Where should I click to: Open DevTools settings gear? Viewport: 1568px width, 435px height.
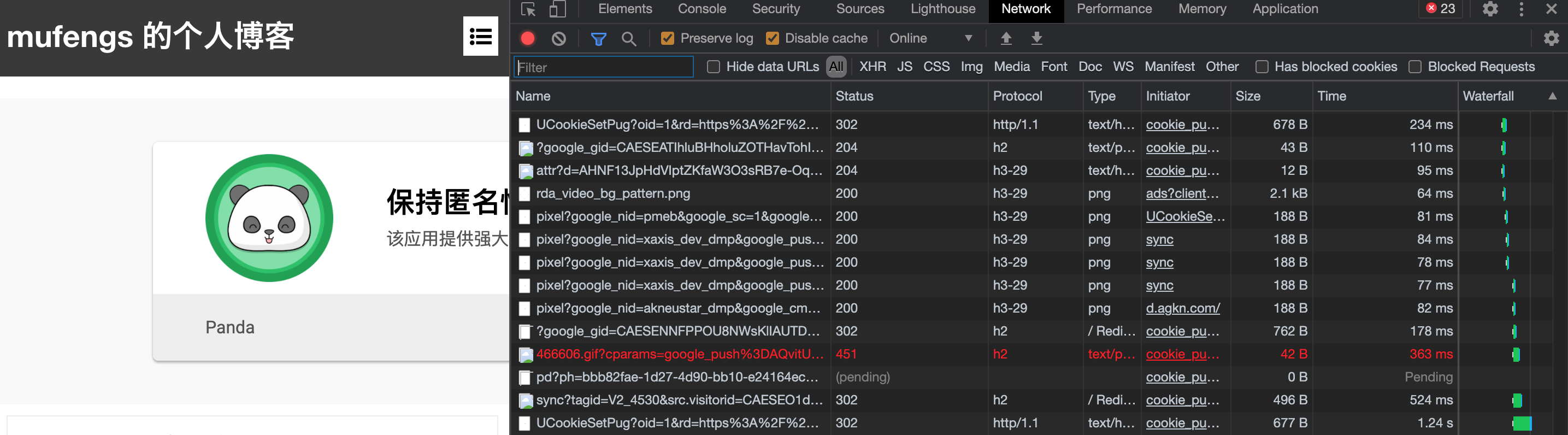pos(1489,9)
